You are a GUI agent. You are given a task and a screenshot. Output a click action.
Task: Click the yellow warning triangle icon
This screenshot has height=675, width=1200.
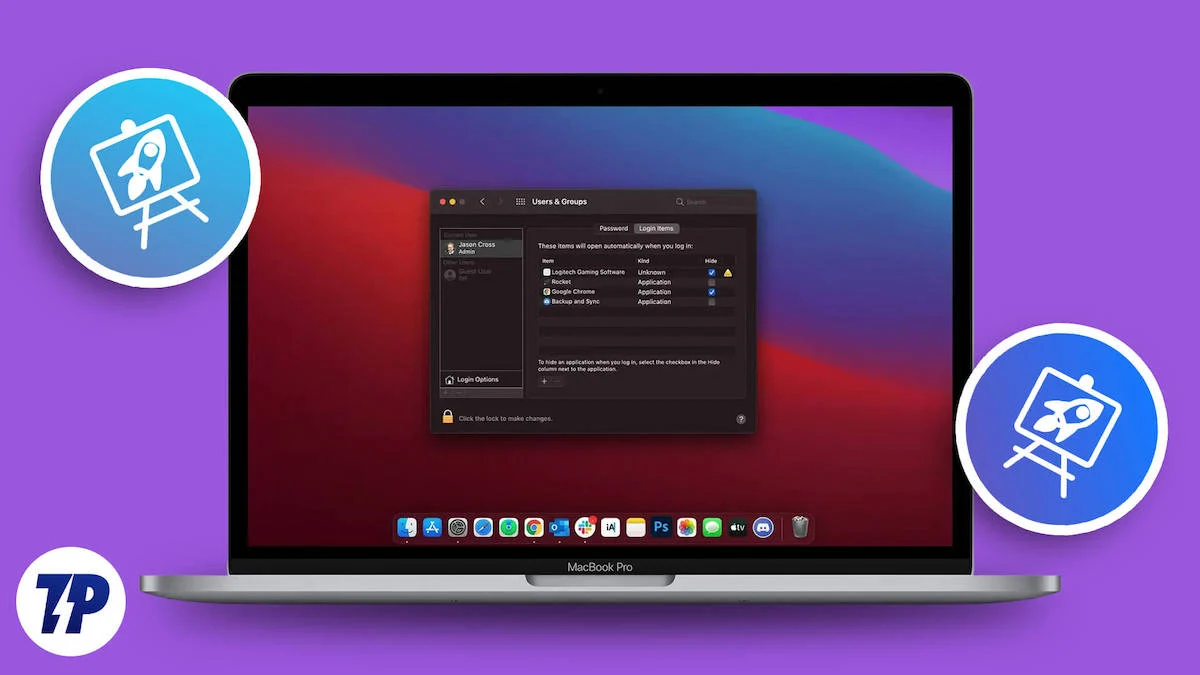(728, 272)
